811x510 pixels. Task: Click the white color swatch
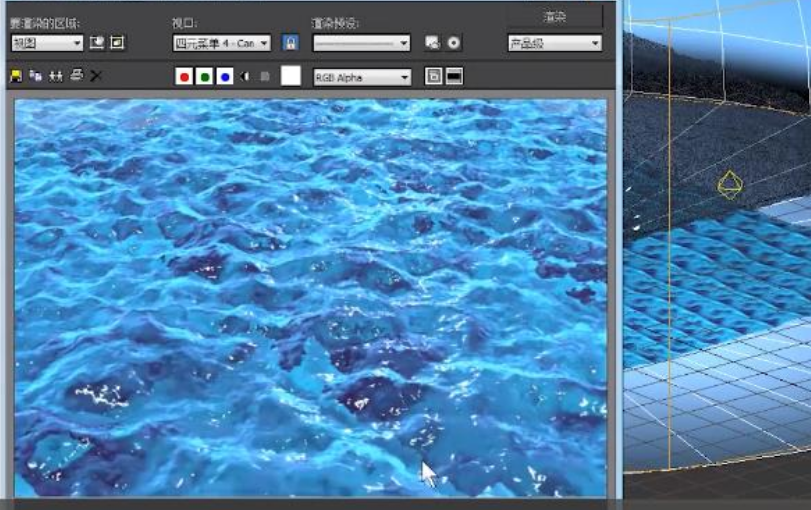pos(291,76)
